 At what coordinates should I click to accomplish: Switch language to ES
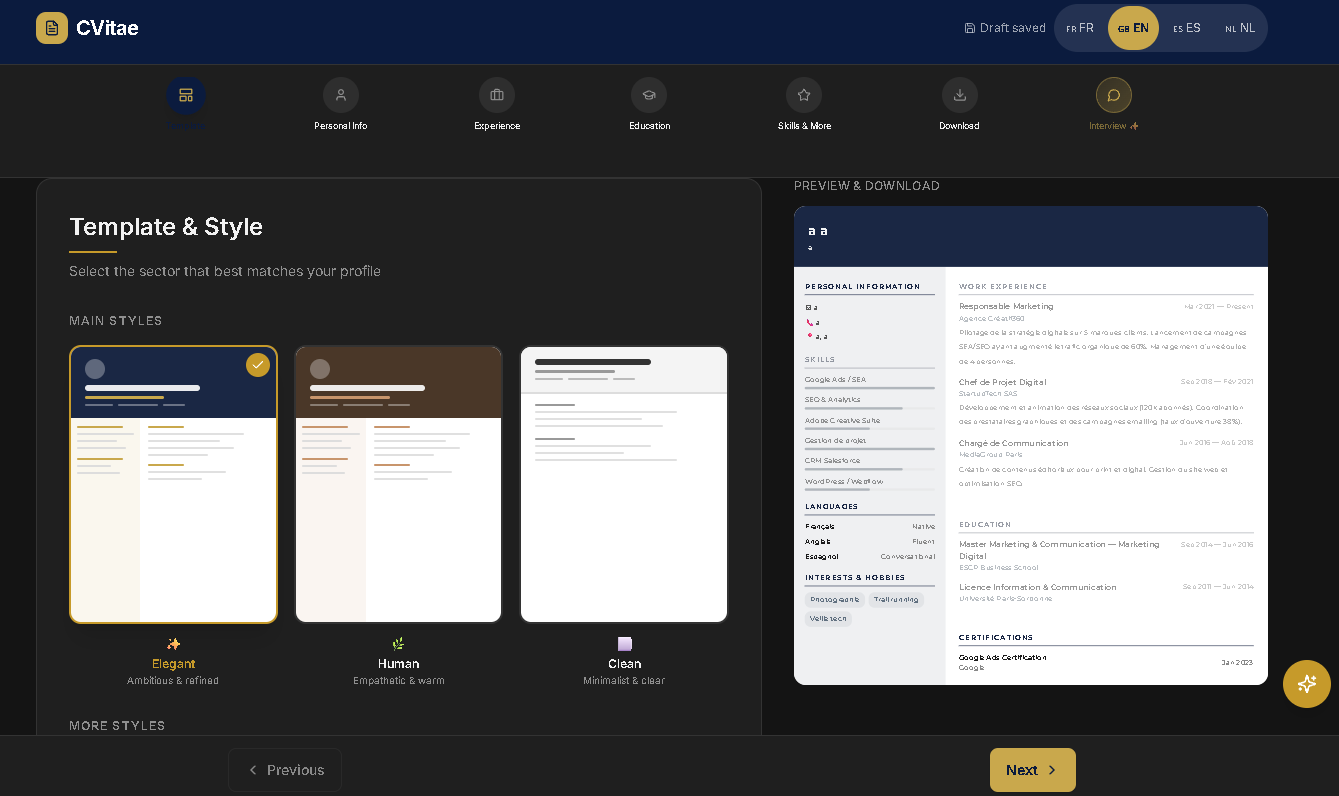coord(1187,28)
